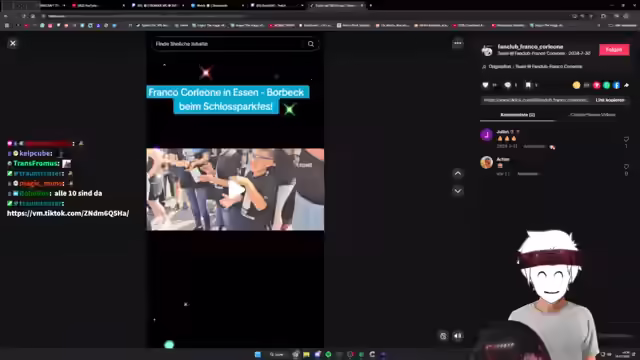640x360 pixels.
Task: Close the TikTok video viewer with X
Action: click(13, 43)
